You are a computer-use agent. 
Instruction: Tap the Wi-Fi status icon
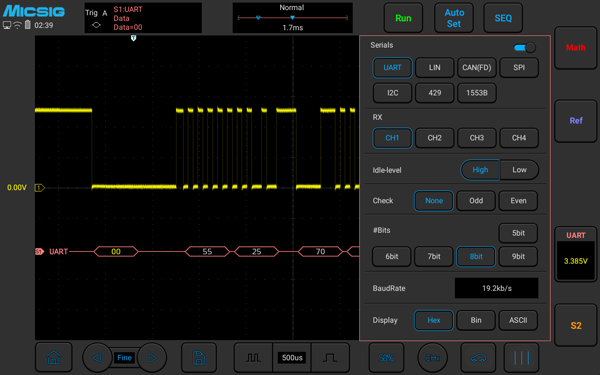[x=17, y=25]
